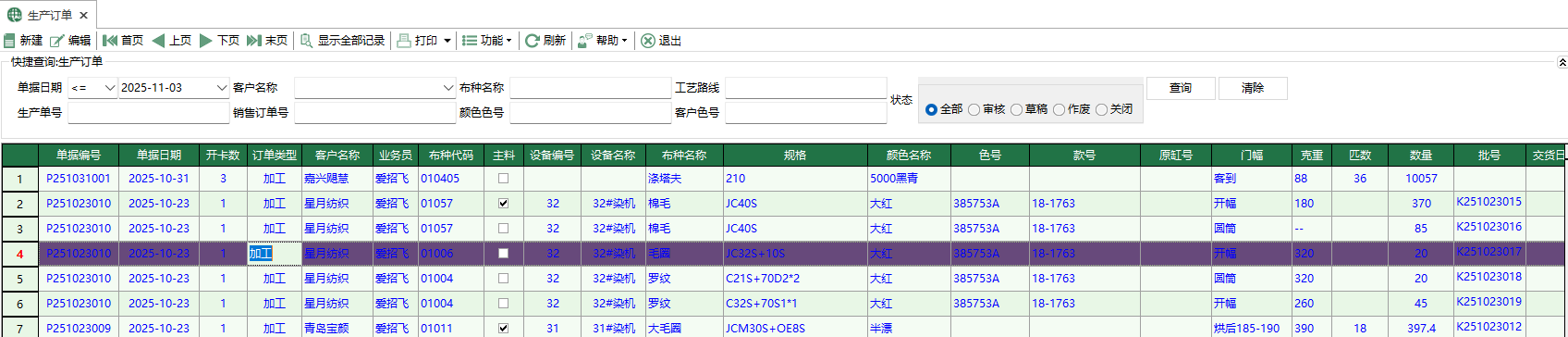This screenshot has height=337, width=1568.
Task: Click the 工艺路线 input field
Action: [805, 88]
